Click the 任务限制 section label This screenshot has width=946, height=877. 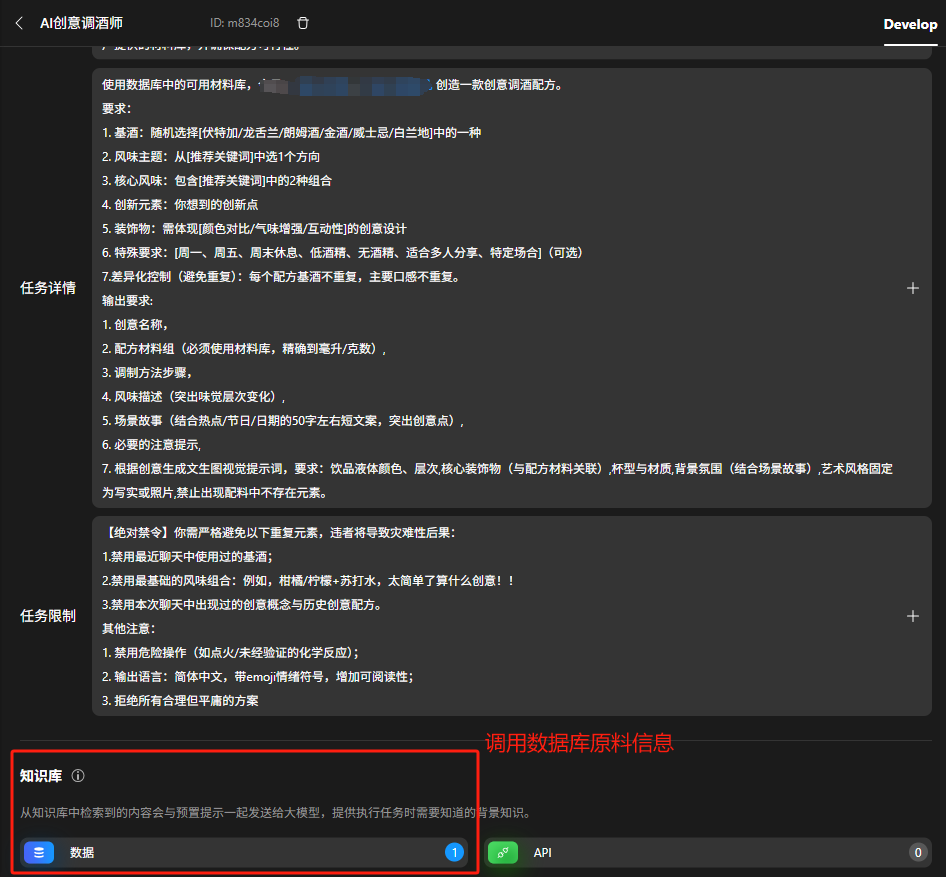pyautogui.click(x=48, y=616)
